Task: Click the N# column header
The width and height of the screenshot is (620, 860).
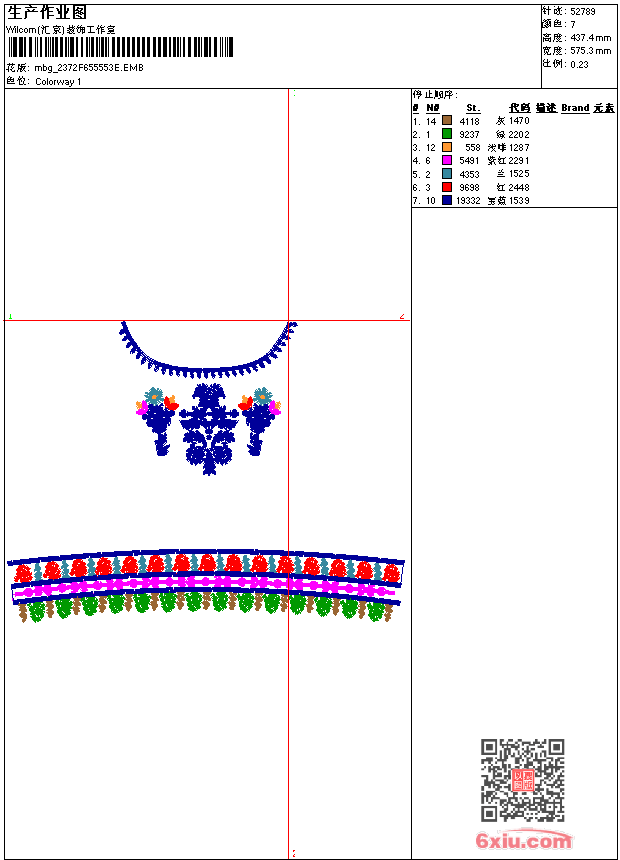Action: (433, 108)
